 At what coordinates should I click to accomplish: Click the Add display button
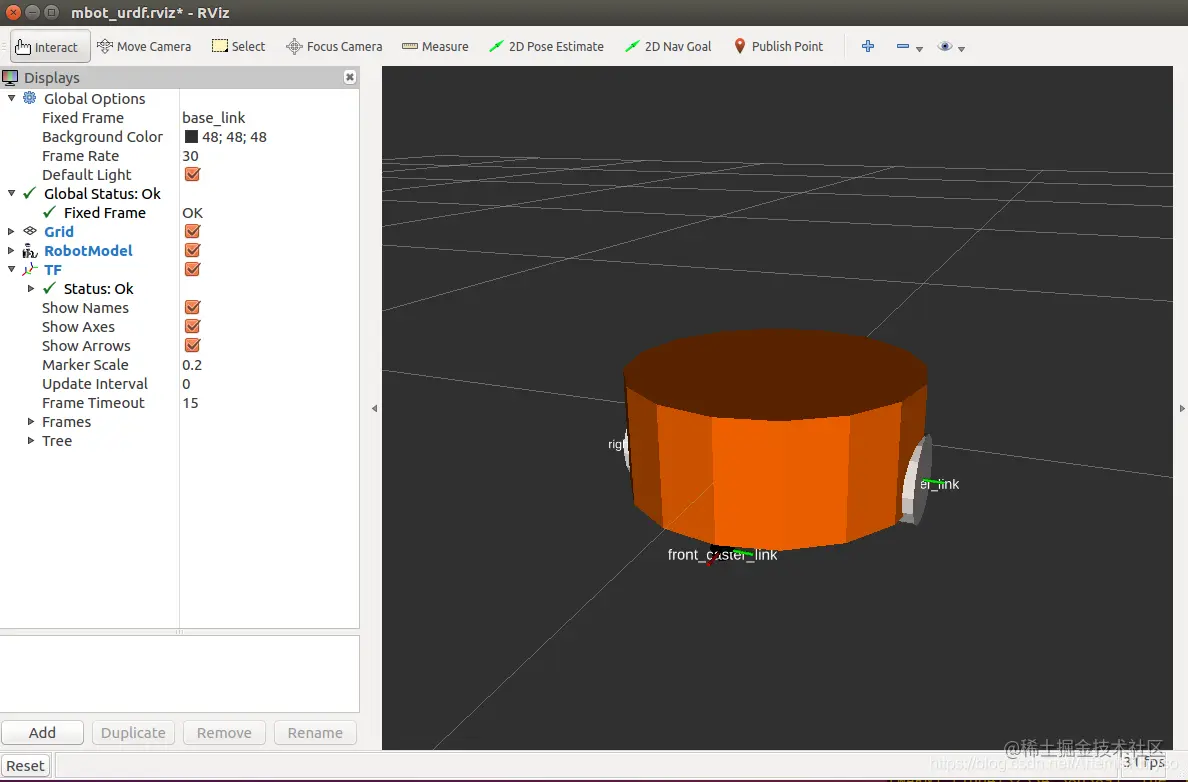click(42, 733)
